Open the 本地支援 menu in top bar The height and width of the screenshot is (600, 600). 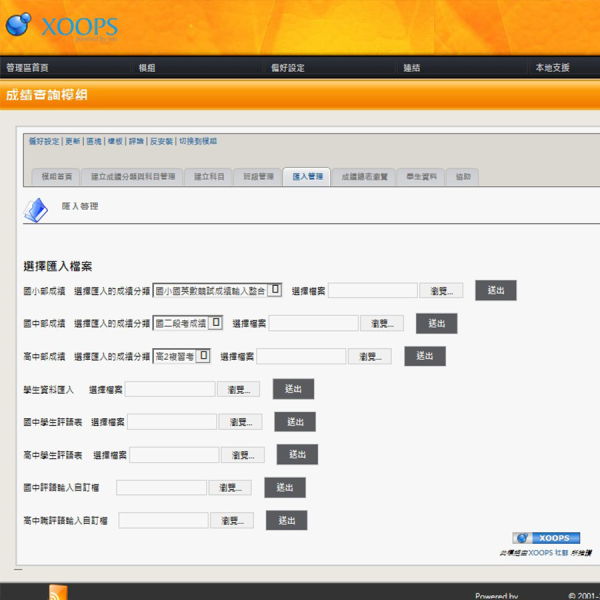553,68
